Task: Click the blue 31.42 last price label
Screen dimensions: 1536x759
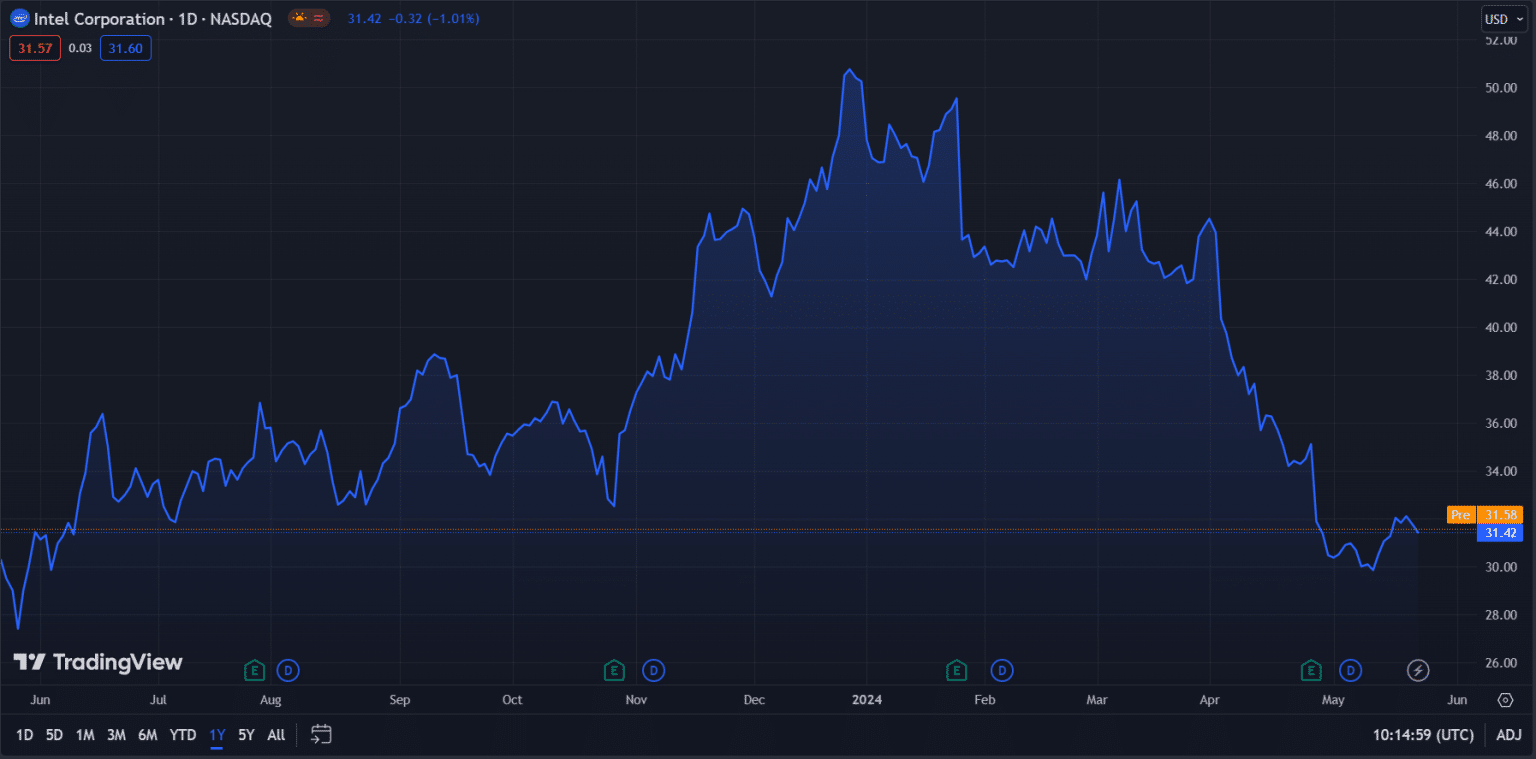Action: pyautogui.click(x=1499, y=533)
